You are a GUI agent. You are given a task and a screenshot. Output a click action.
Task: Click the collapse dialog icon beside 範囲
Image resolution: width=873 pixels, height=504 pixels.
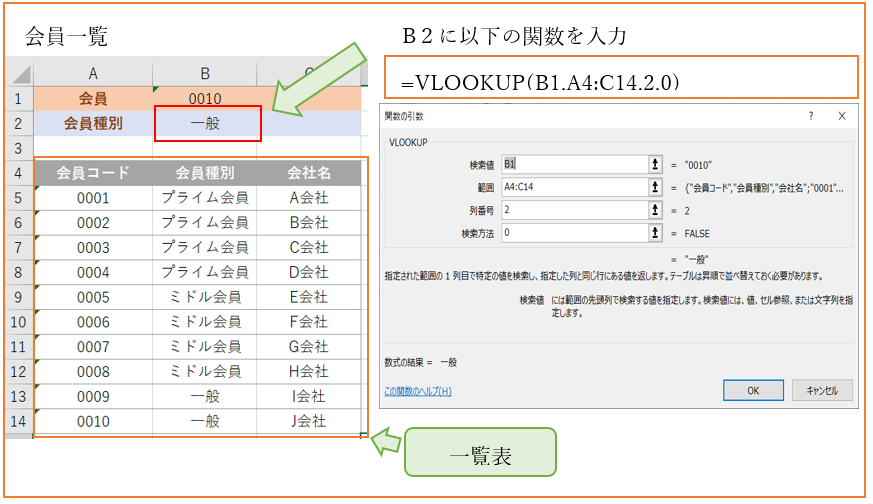click(x=656, y=187)
